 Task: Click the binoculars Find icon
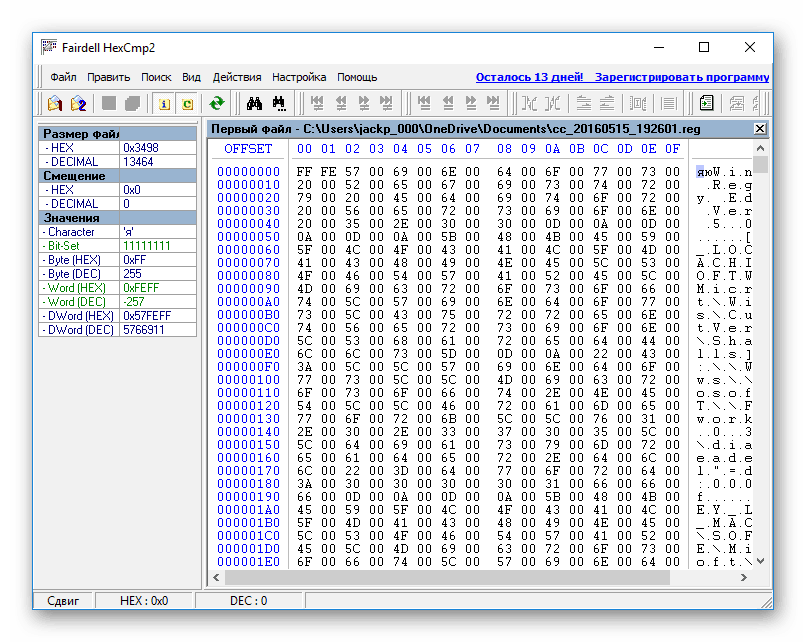254,103
